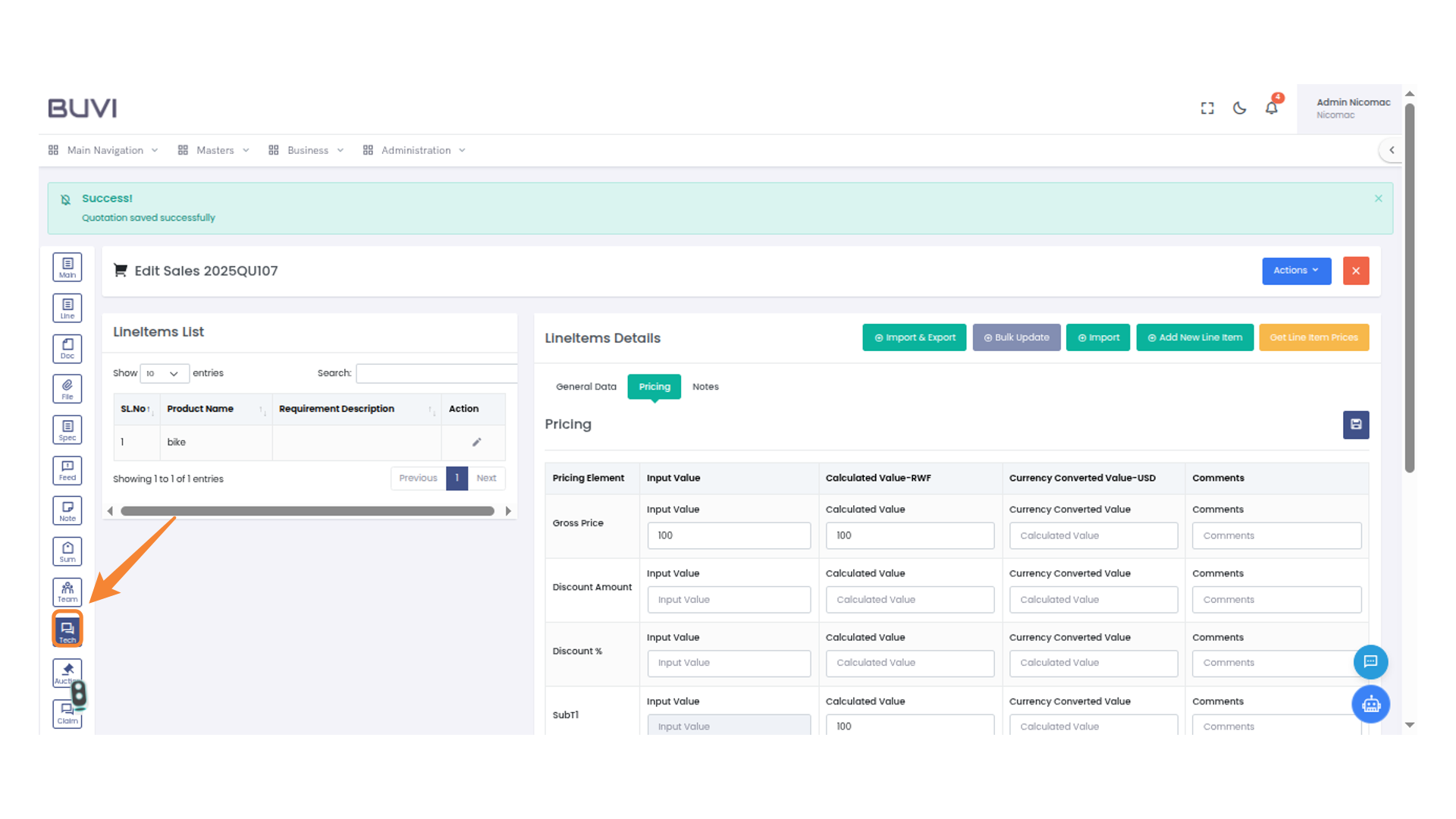Click Get Line Item Prices button
1456x819 pixels.
click(x=1313, y=337)
